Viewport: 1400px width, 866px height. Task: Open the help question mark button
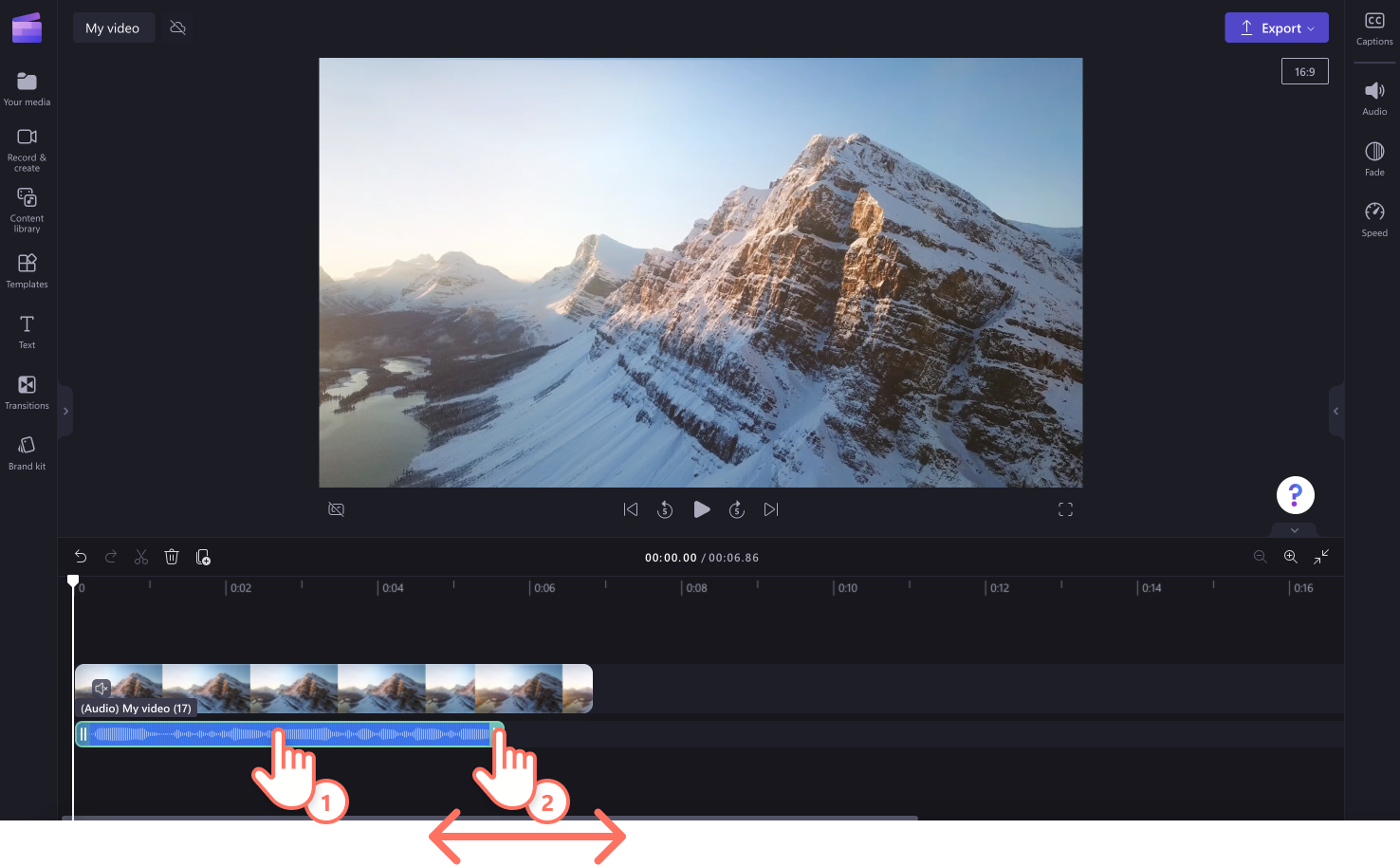pyautogui.click(x=1295, y=495)
